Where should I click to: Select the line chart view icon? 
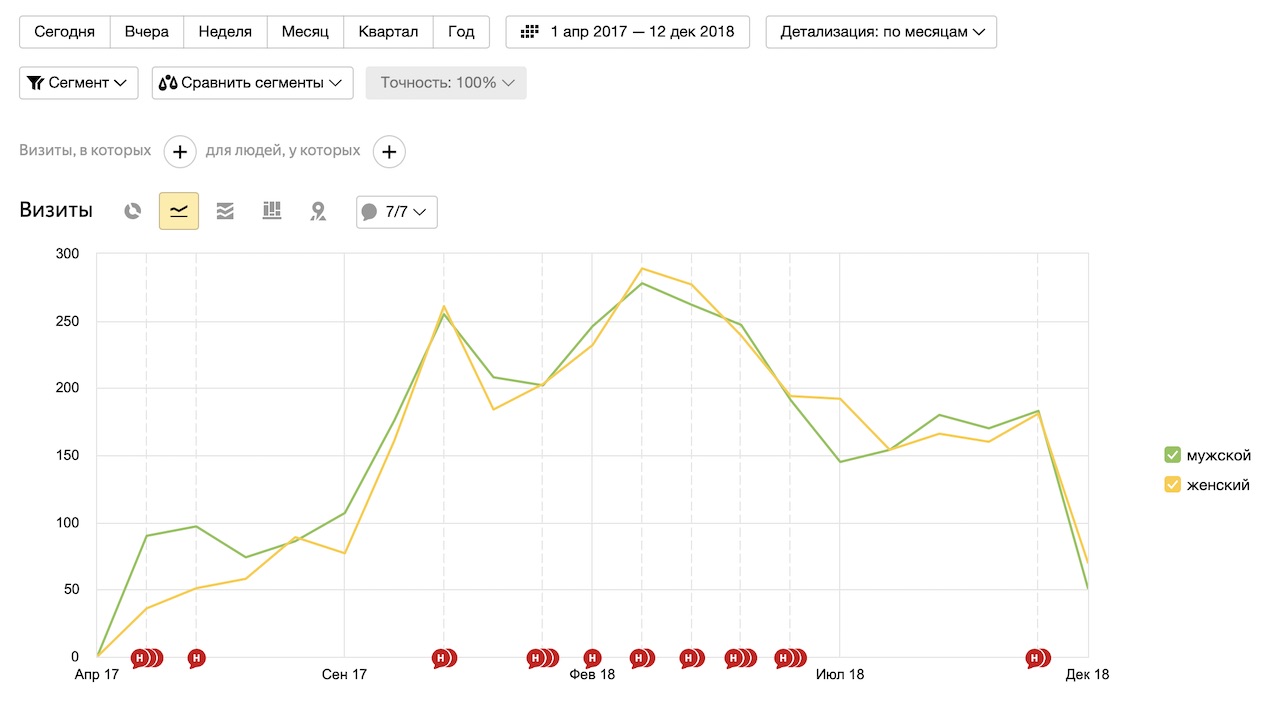(179, 211)
